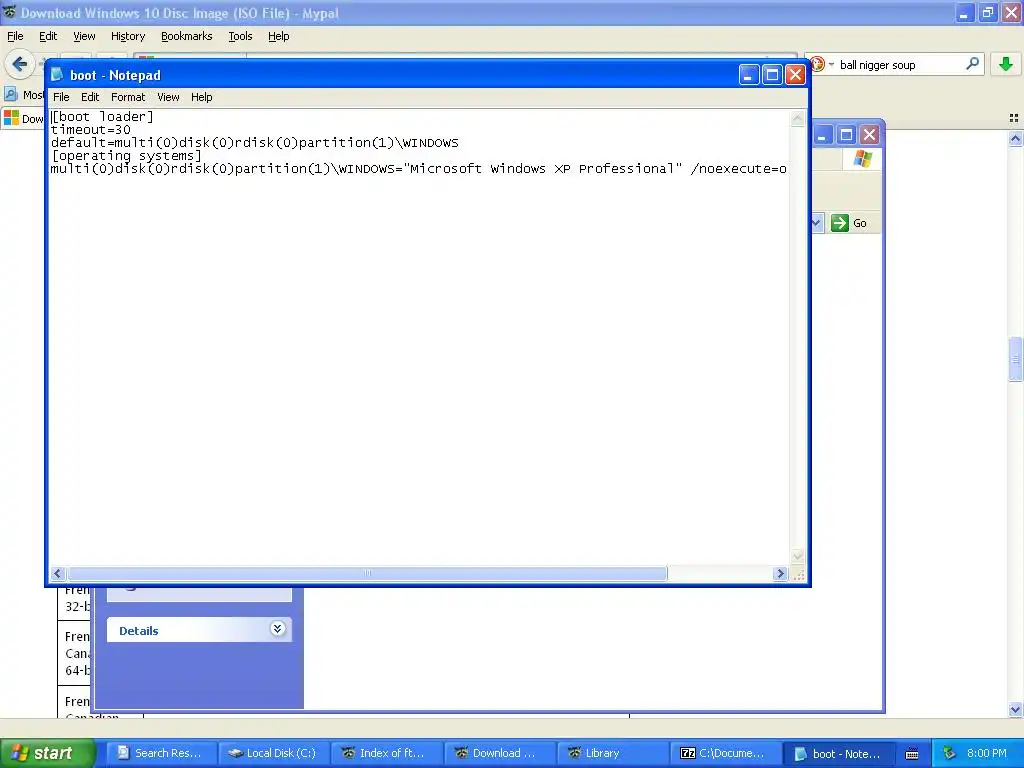
Task: Click the "[boot loader]" line in Notepad
Action: click(103, 117)
